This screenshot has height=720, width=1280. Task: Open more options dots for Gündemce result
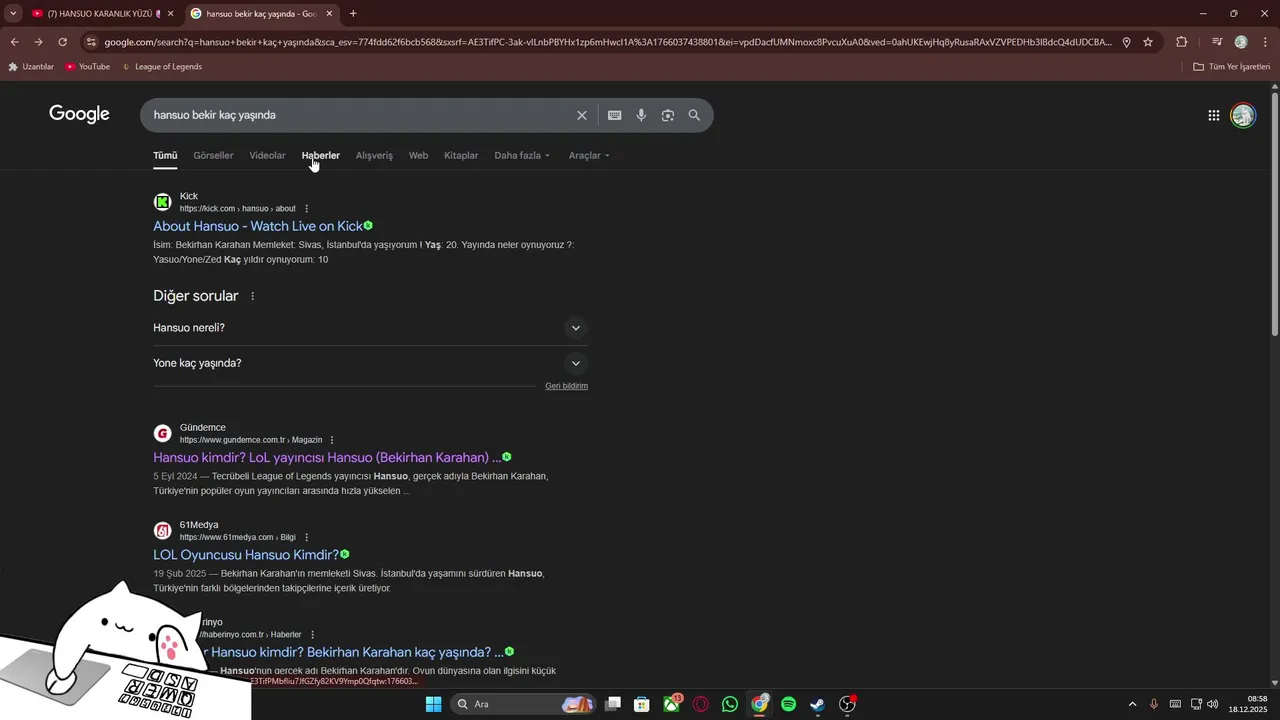pyautogui.click(x=332, y=440)
